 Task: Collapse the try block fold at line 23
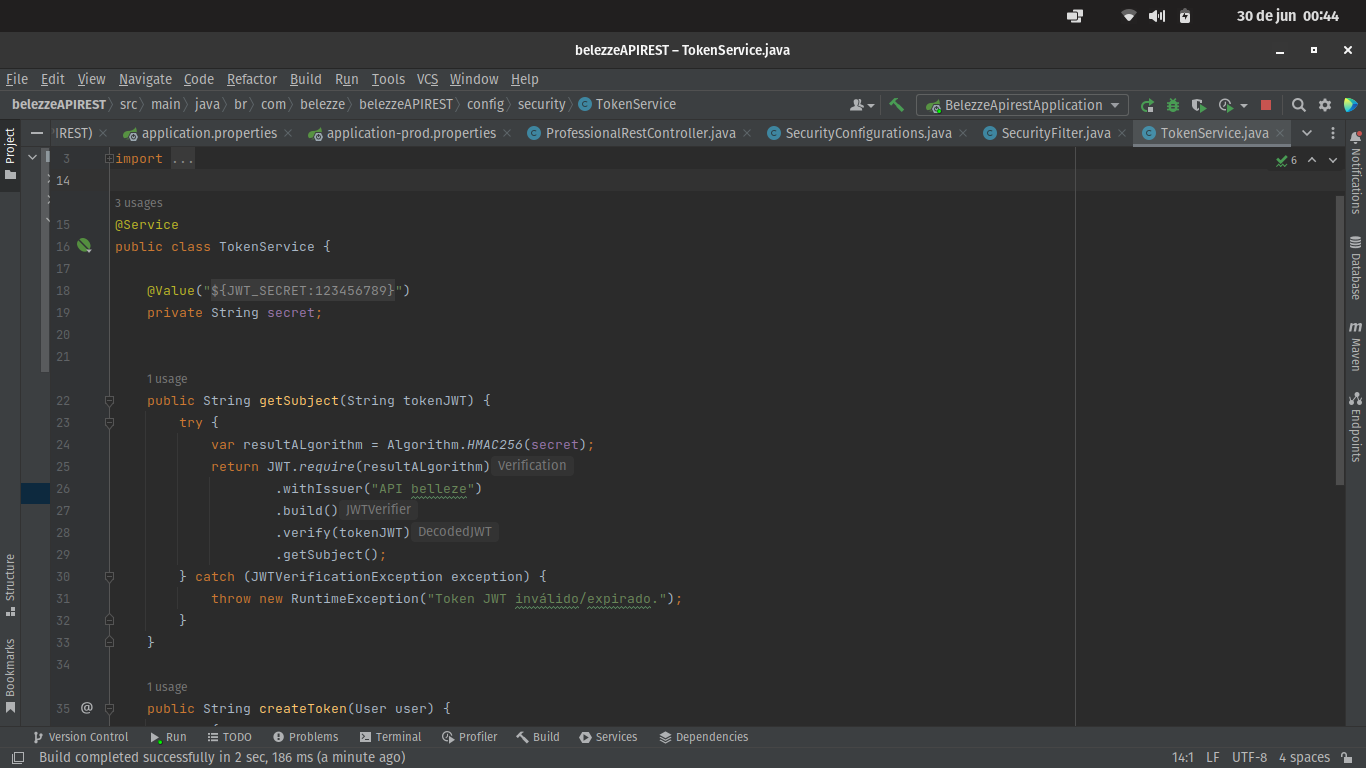point(109,423)
